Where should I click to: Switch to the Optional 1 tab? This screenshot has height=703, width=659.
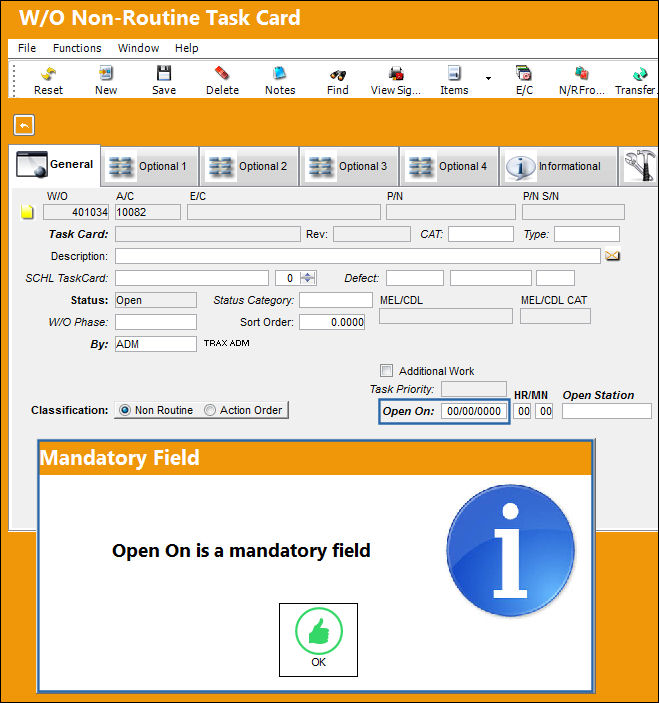150,166
